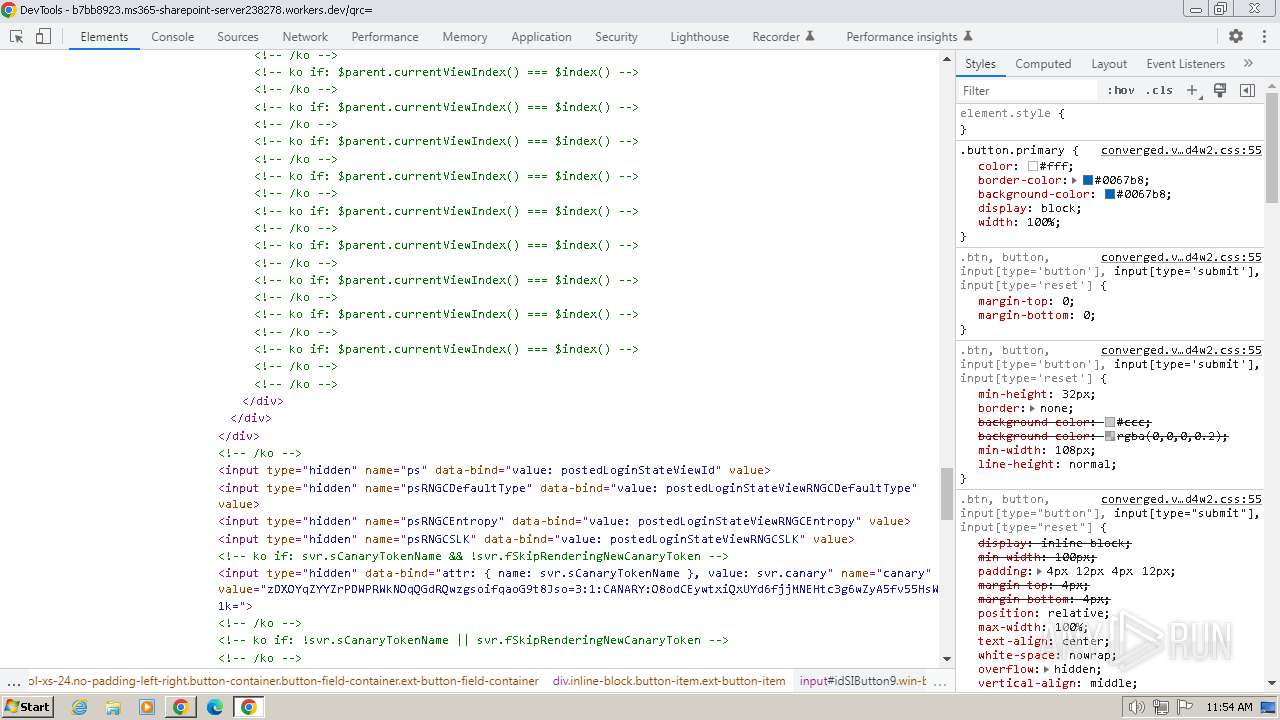Select div.inline-block.button-item breadcrumb
The width and height of the screenshot is (1280, 720).
pyautogui.click(x=669, y=681)
